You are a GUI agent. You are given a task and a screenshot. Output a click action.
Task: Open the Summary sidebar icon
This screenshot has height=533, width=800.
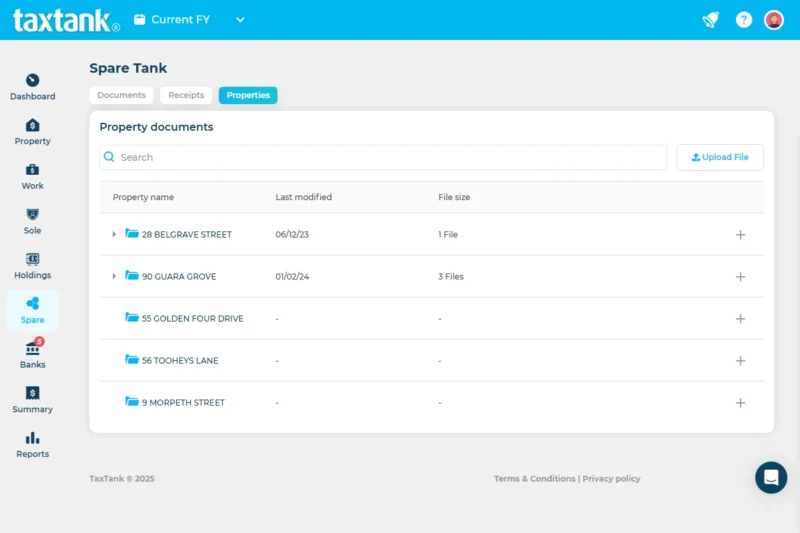click(32, 394)
